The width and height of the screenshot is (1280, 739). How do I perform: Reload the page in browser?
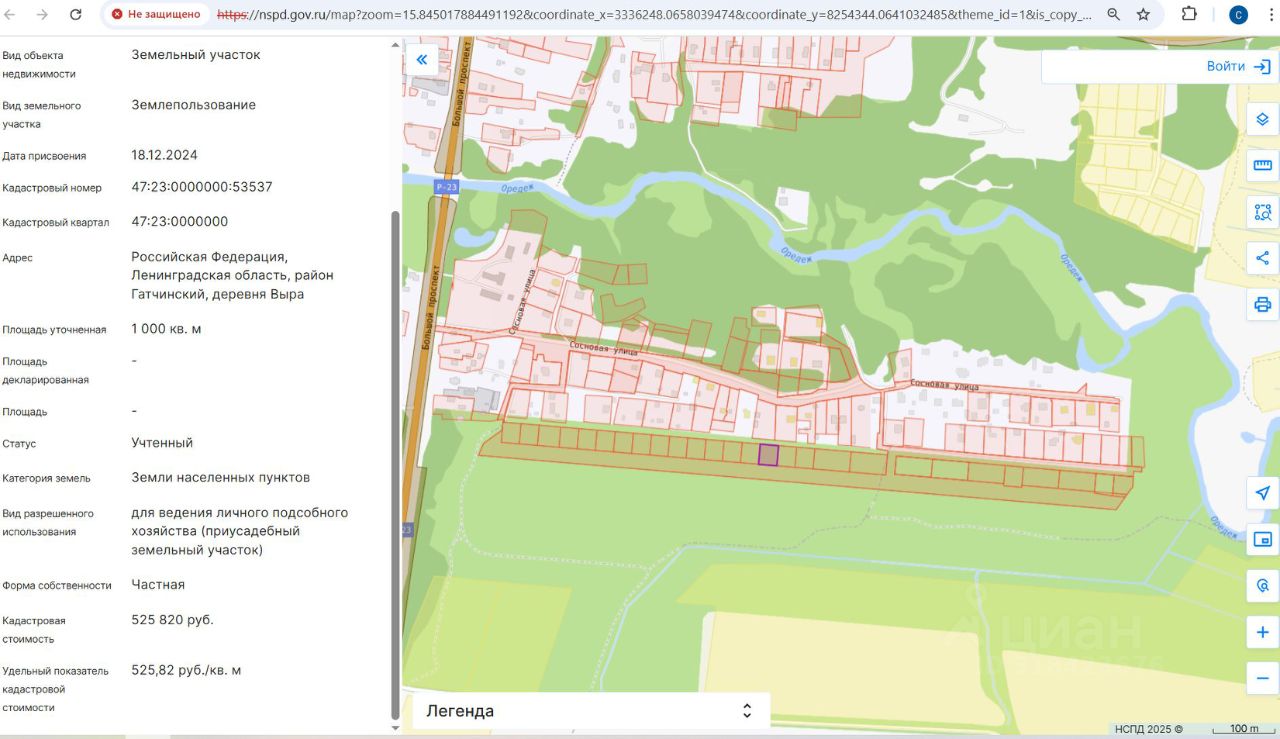click(76, 15)
